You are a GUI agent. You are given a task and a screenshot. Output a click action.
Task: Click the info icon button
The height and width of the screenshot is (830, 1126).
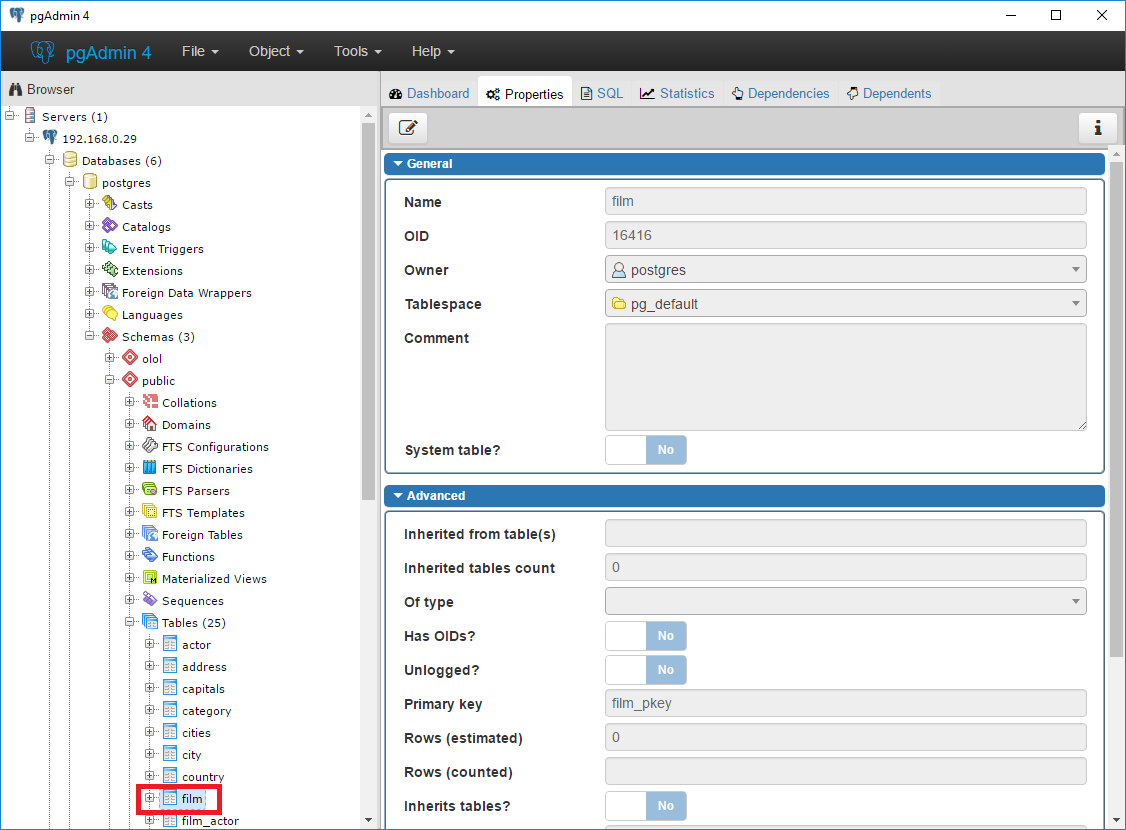(1097, 128)
